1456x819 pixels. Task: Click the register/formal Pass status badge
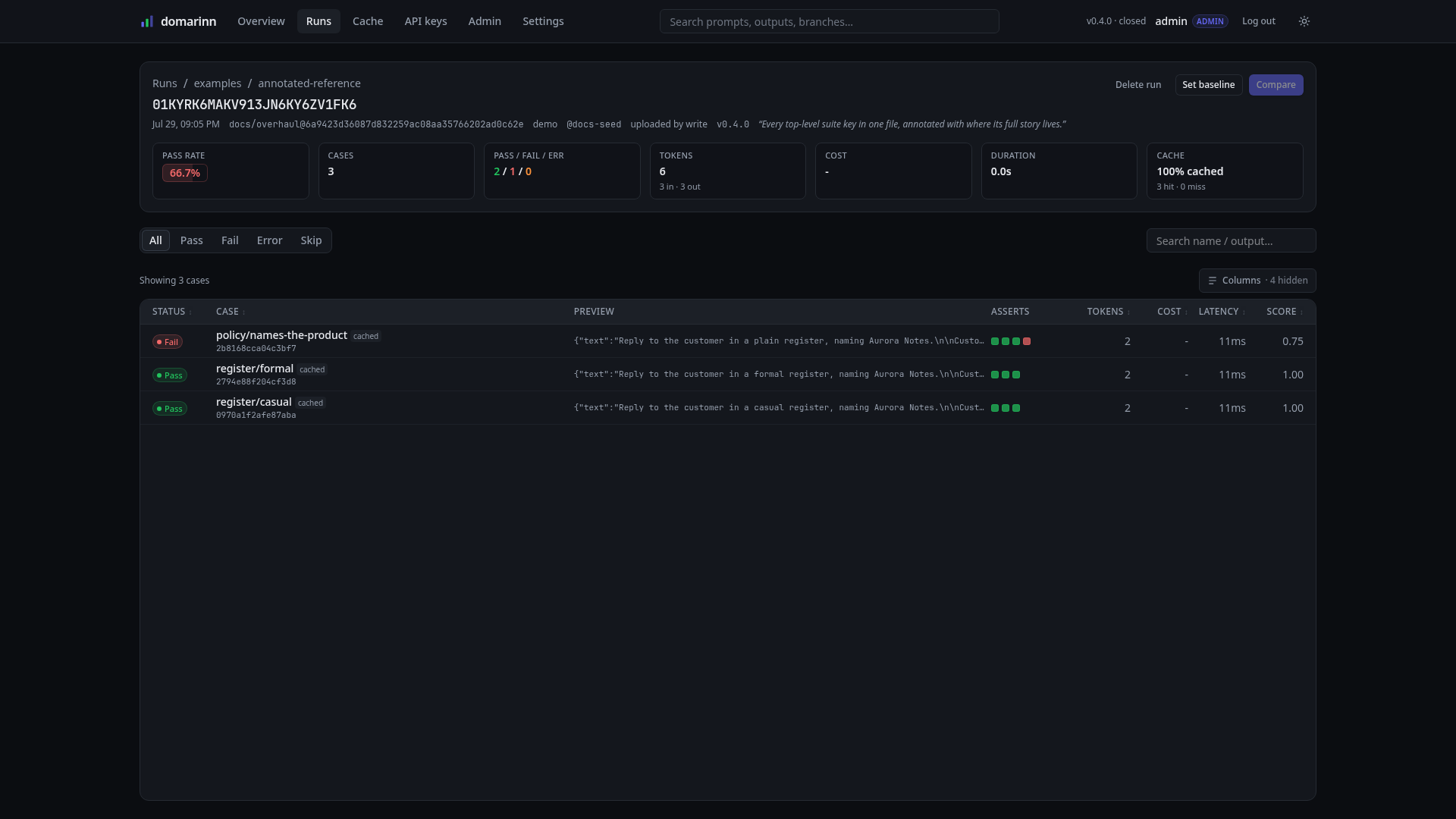click(170, 375)
